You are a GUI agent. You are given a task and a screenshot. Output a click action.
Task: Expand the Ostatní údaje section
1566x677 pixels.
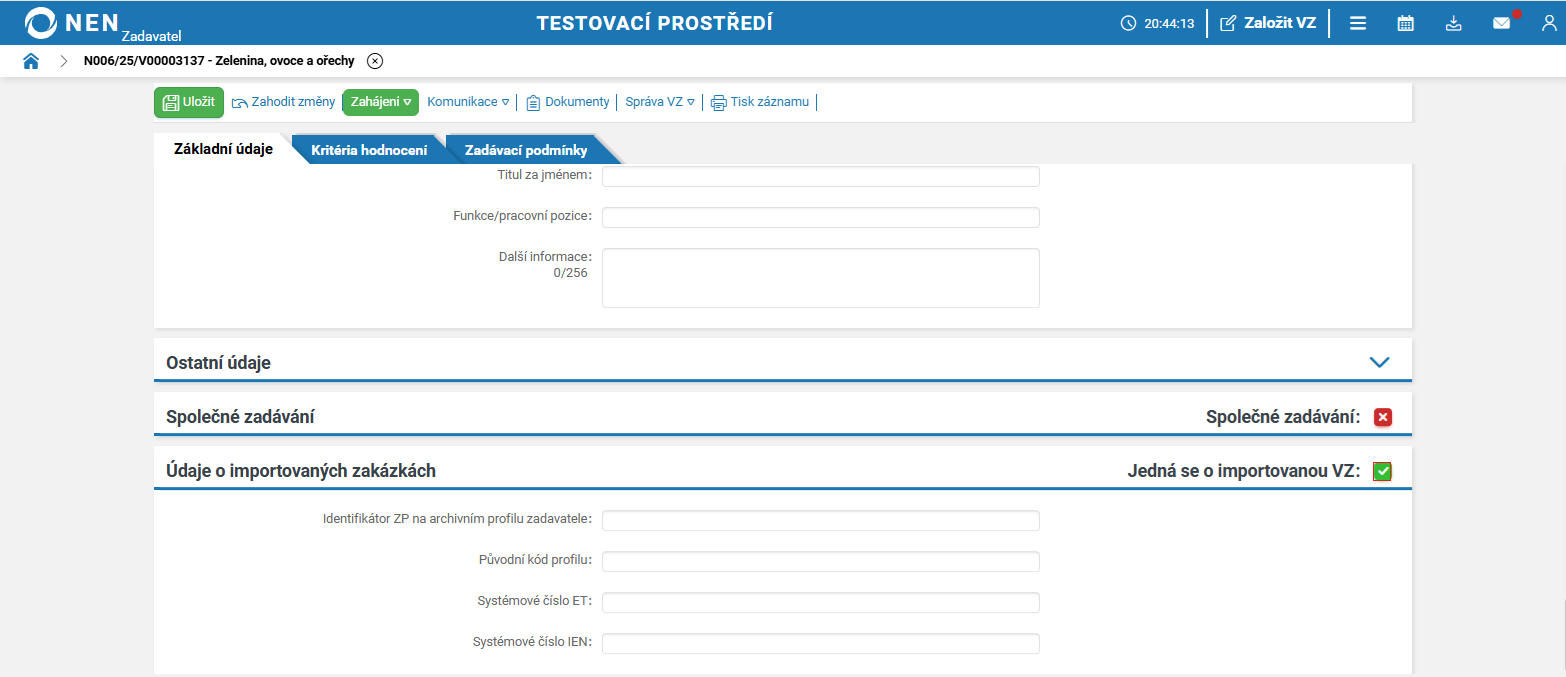pyautogui.click(x=1379, y=362)
